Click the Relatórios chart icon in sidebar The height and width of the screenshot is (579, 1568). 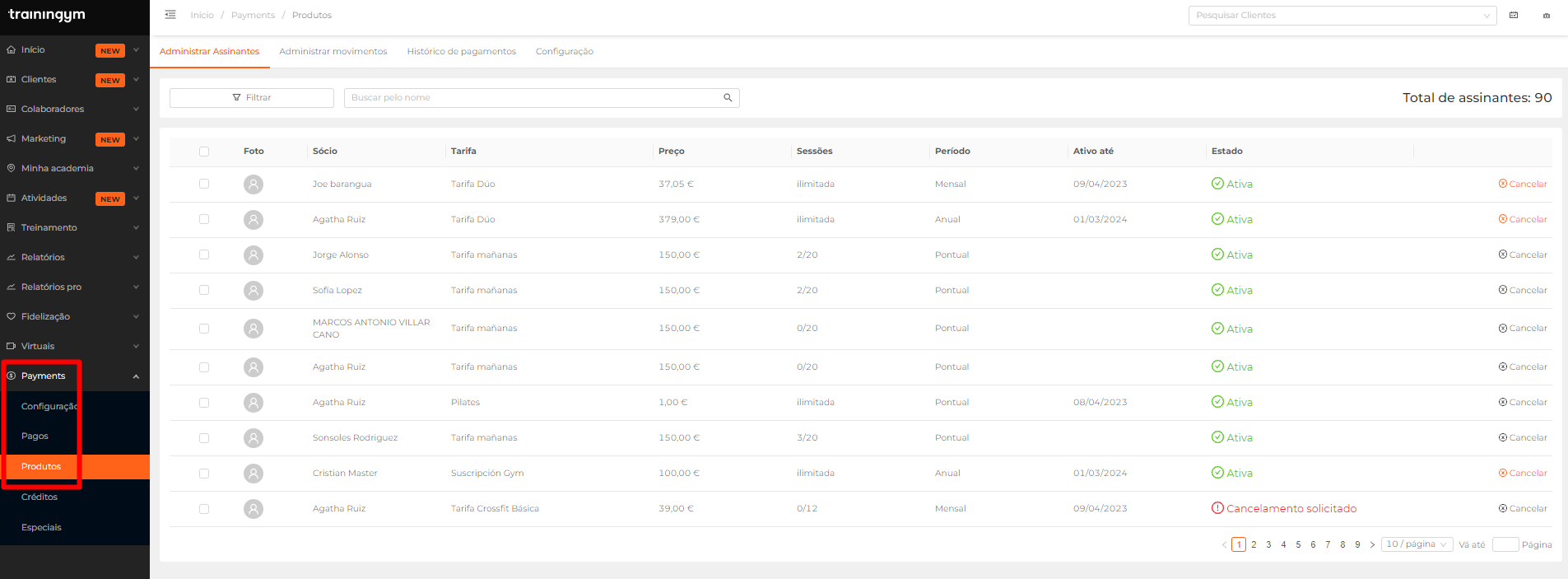(x=11, y=257)
